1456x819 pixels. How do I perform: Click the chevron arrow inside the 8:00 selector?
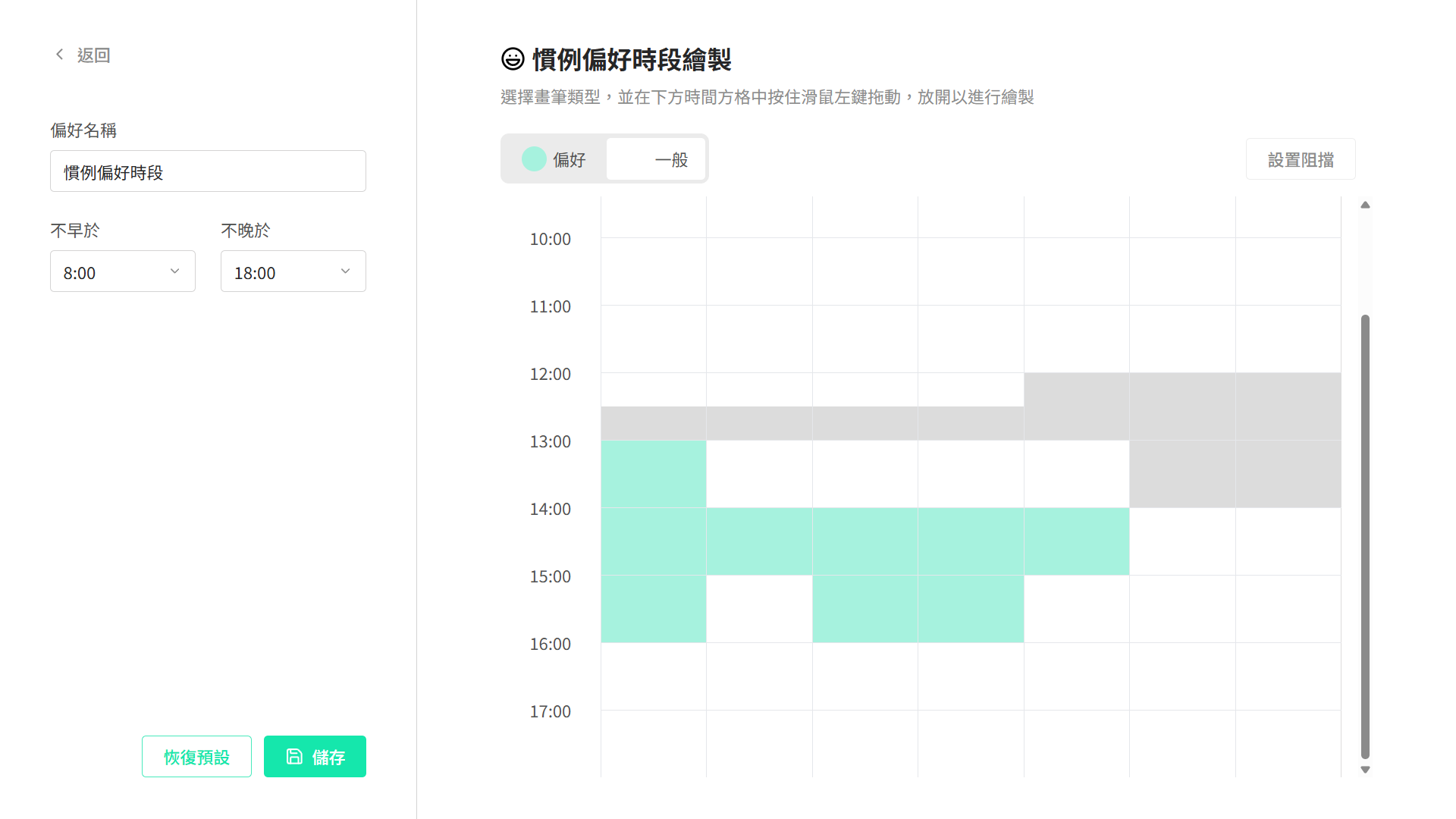175,271
